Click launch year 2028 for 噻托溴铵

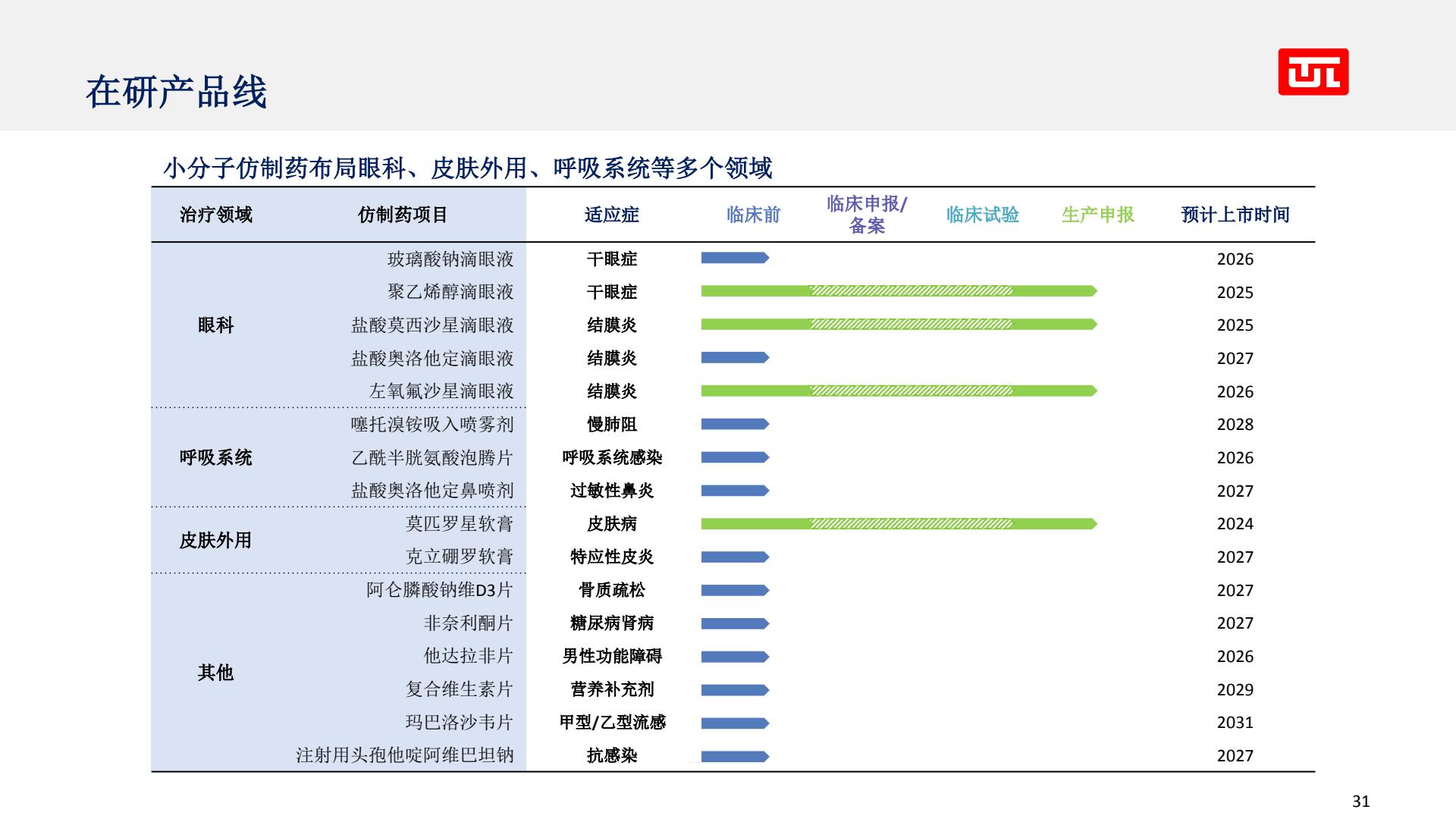point(1235,425)
